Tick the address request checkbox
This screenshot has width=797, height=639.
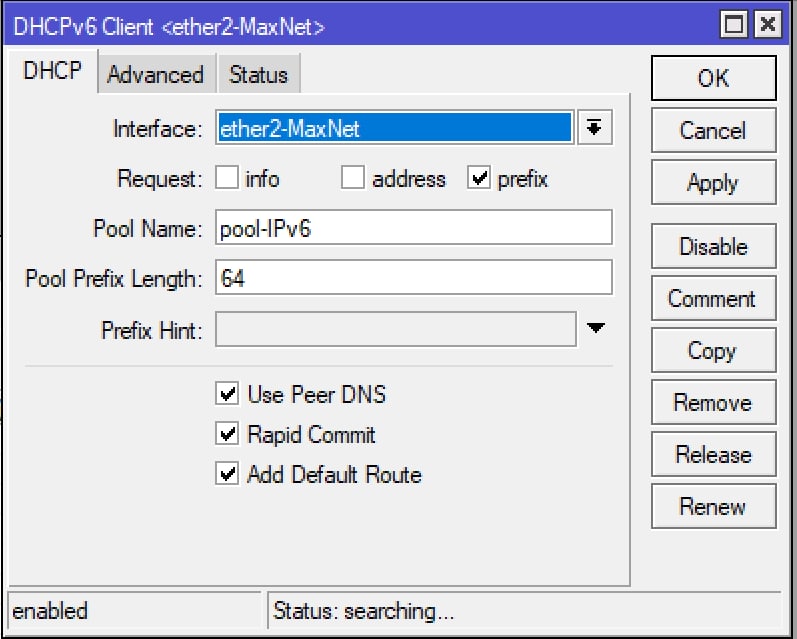[x=353, y=178]
